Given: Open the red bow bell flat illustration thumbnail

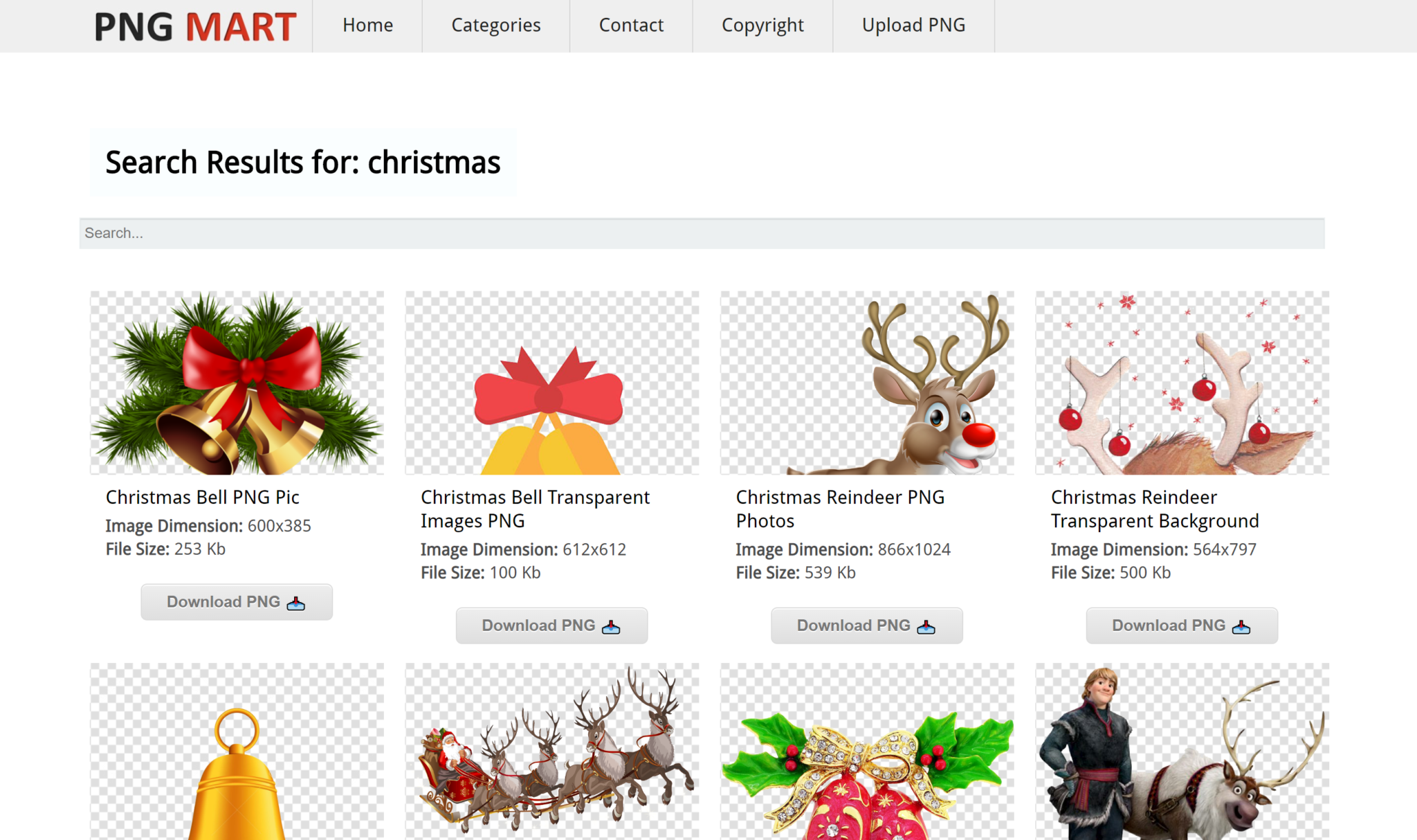Looking at the screenshot, I should 551,383.
